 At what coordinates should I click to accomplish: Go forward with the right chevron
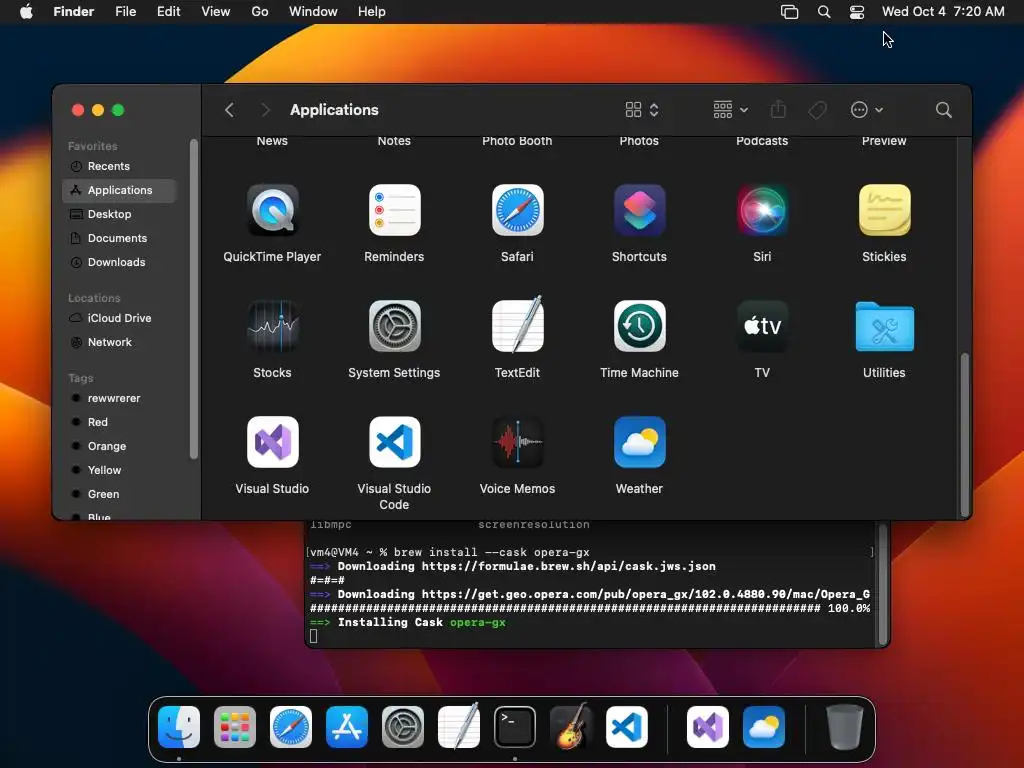265,110
